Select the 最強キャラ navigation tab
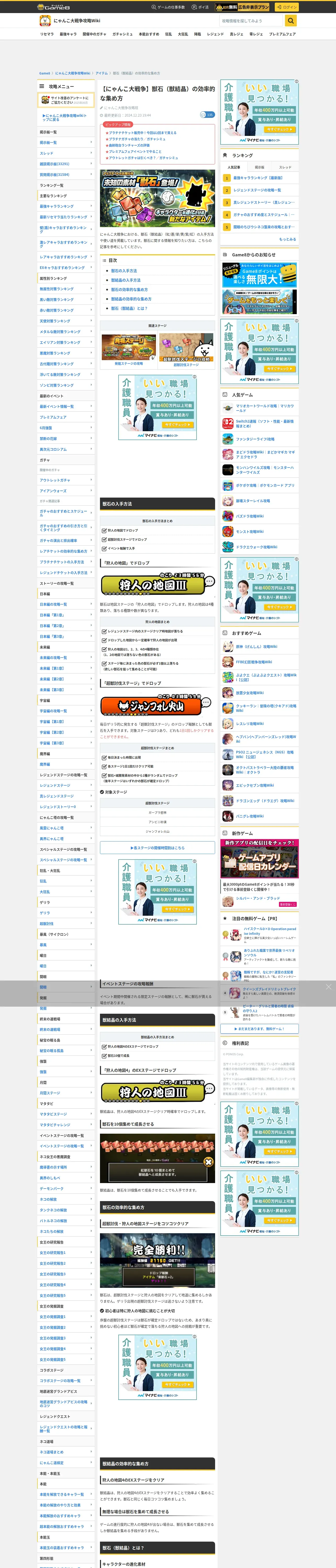The height and width of the screenshot is (1568, 336). [68, 34]
